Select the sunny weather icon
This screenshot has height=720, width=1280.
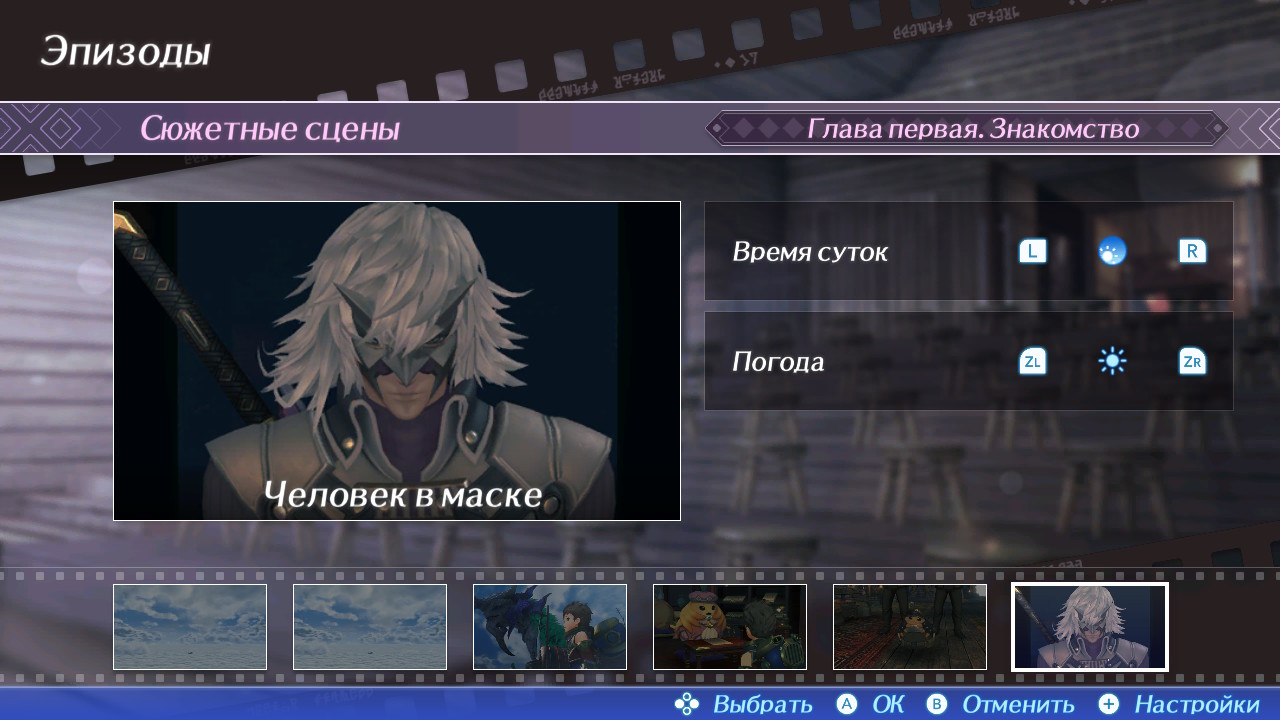coord(1112,361)
